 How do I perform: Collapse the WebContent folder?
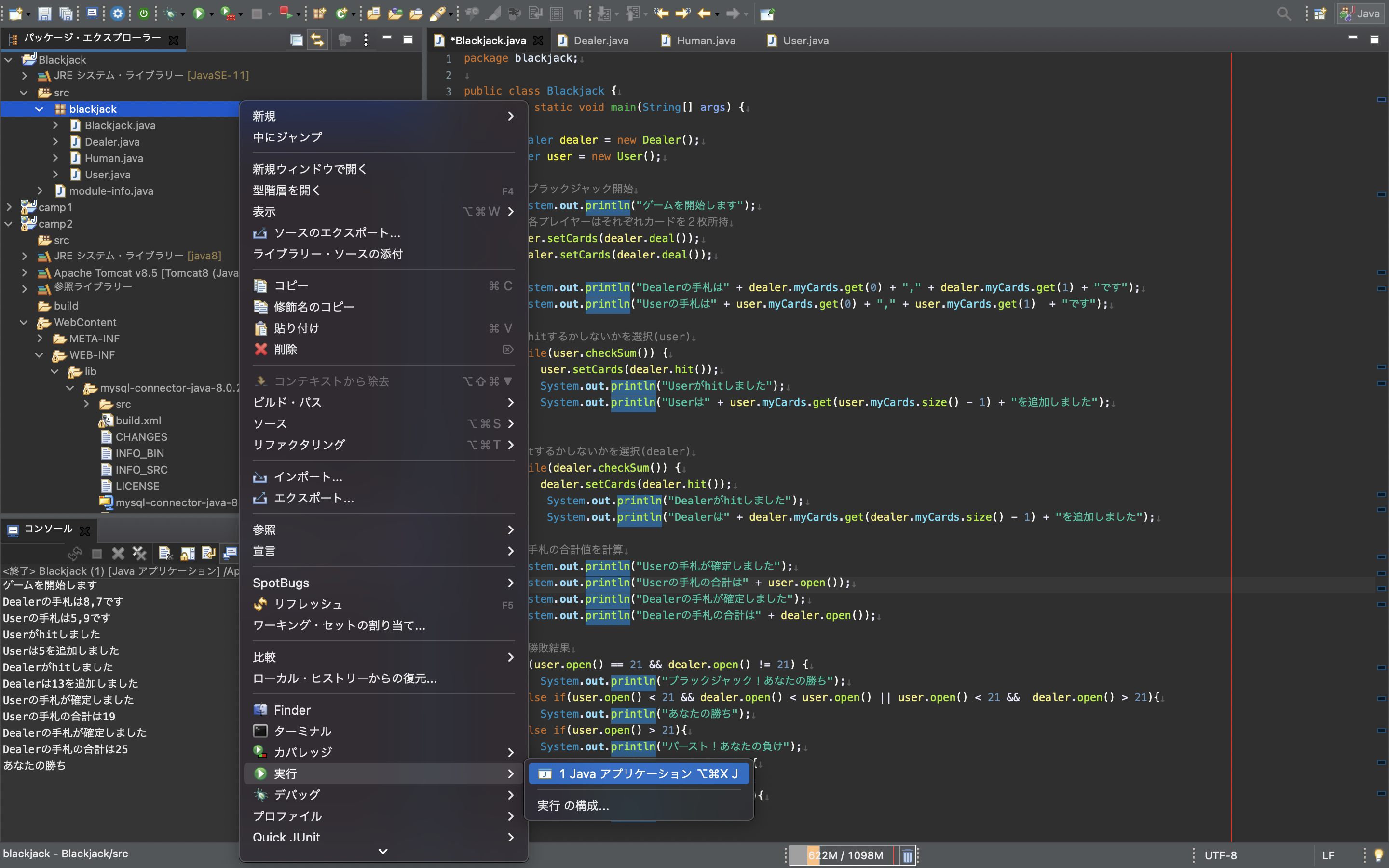24,322
